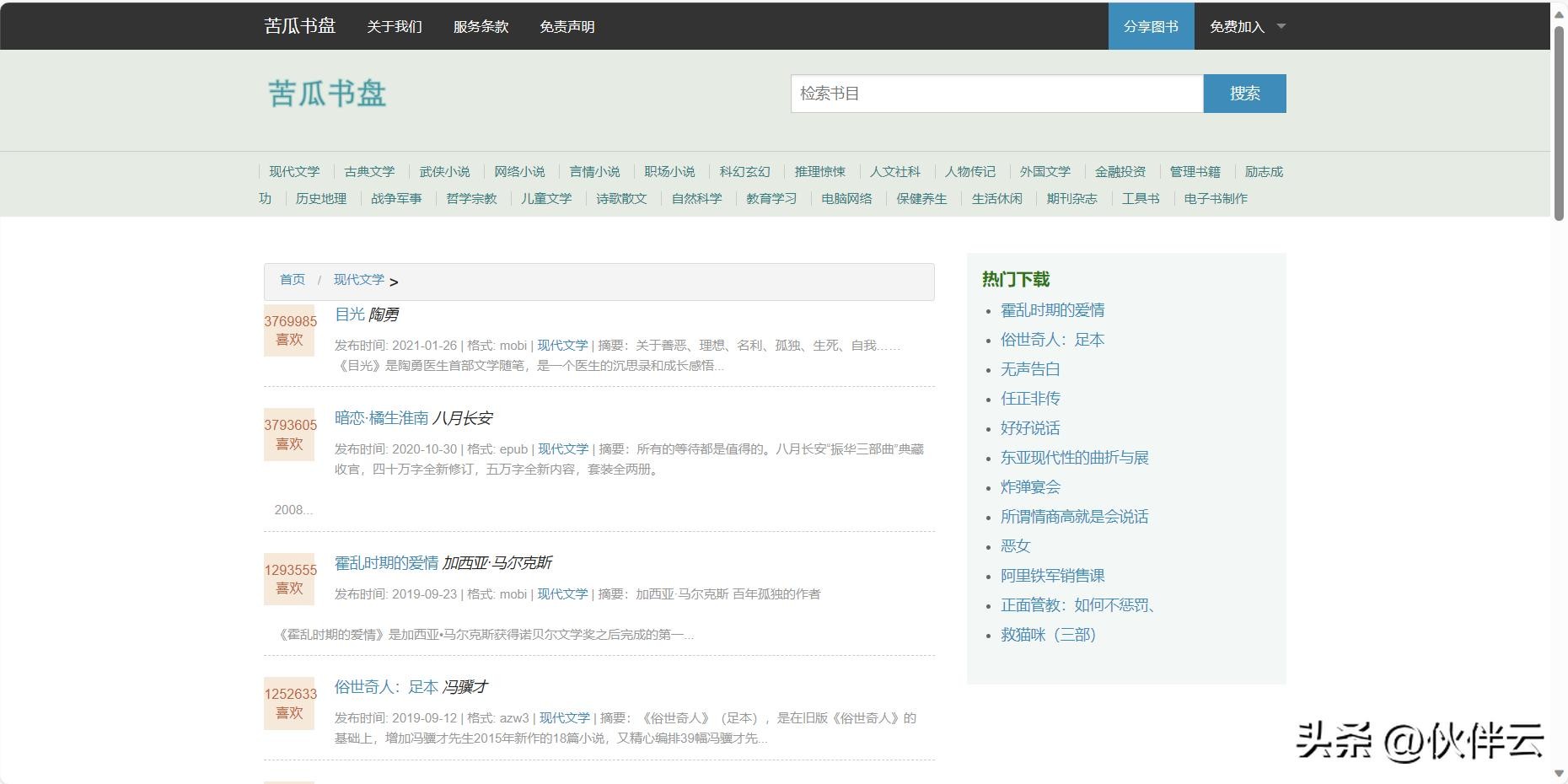Open the 免责声明 navigation link

click(567, 27)
